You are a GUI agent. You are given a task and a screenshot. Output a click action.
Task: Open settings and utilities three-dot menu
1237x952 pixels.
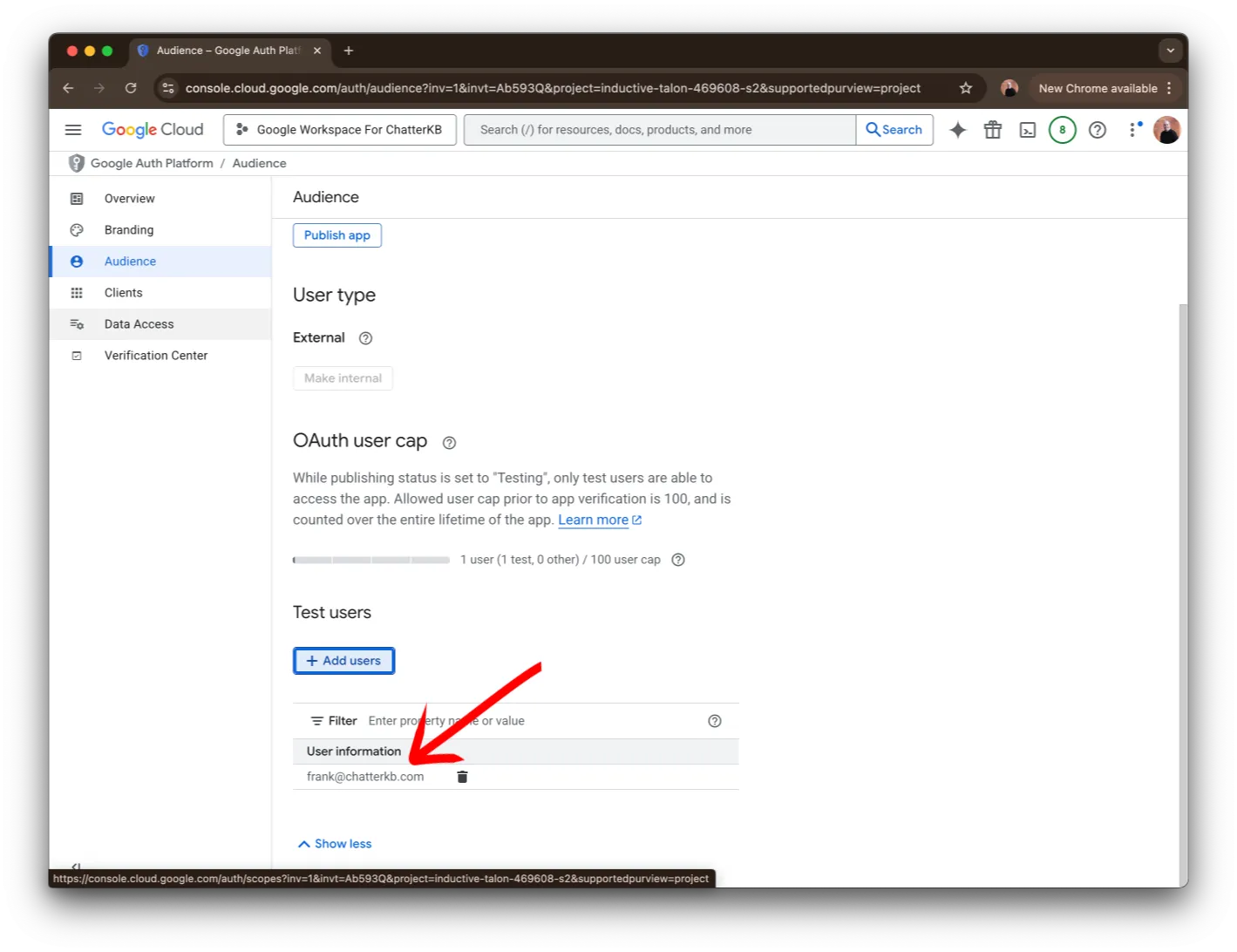pyautogui.click(x=1133, y=130)
